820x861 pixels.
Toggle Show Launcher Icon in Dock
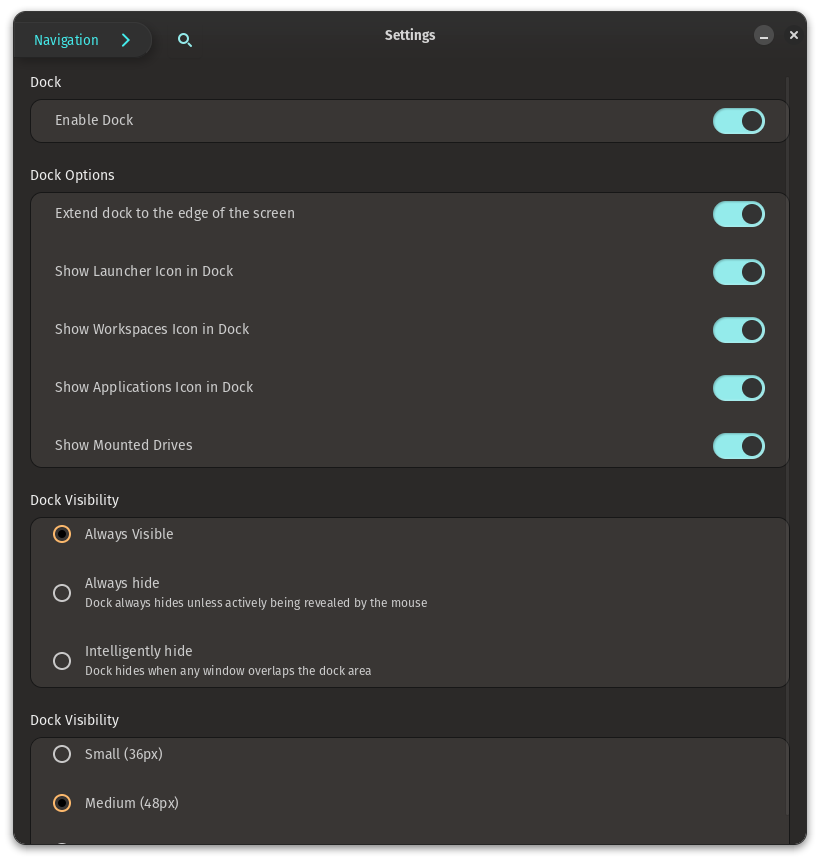tap(738, 272)
